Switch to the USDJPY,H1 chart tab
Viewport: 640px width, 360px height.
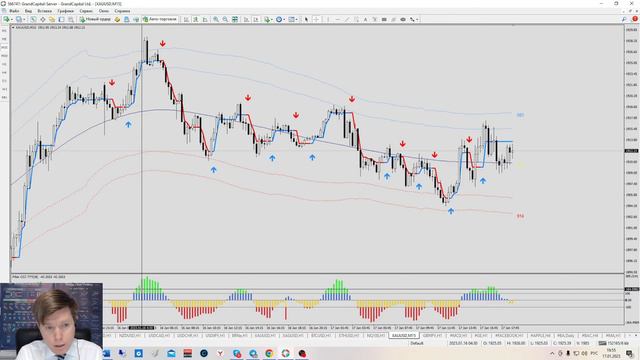215,336
